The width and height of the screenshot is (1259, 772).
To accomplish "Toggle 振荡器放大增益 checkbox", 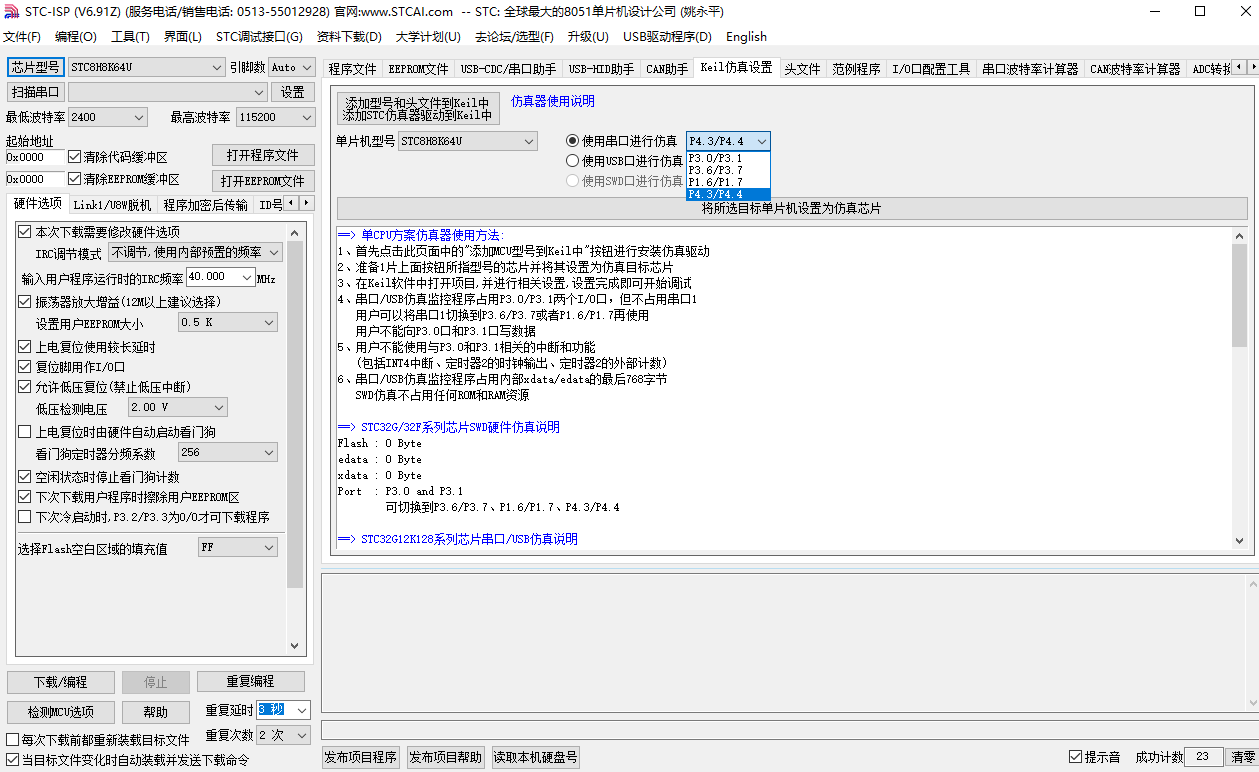I will pyautogui.click(x=25, y=302).
